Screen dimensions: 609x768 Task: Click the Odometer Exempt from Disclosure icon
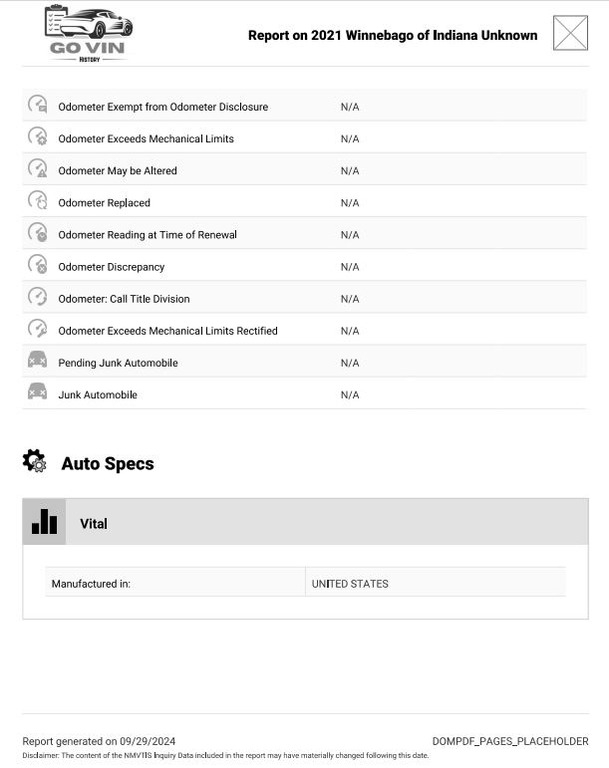[x=37, y=105]
